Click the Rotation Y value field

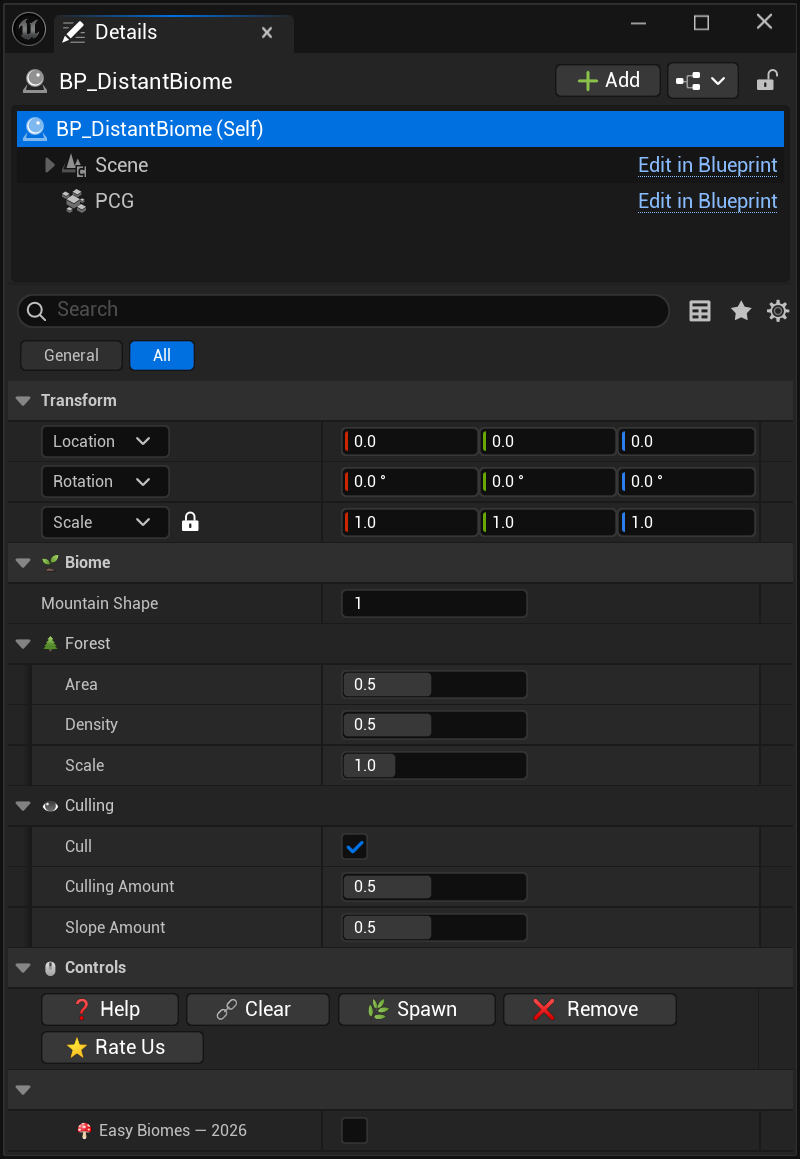tap(548, 482)
